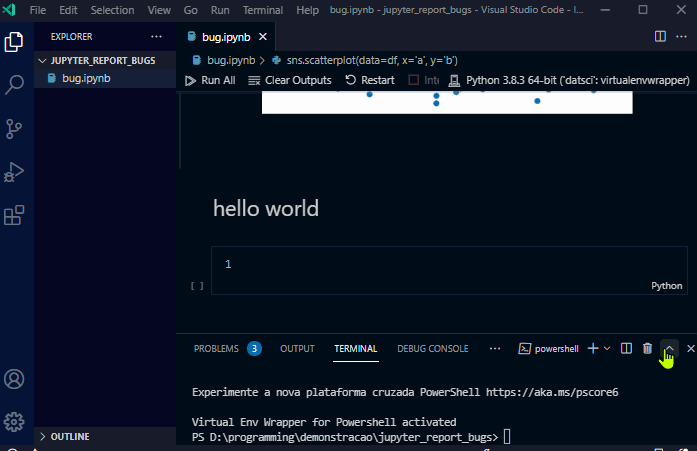Click the VS Code logo icon

[9, 9]
